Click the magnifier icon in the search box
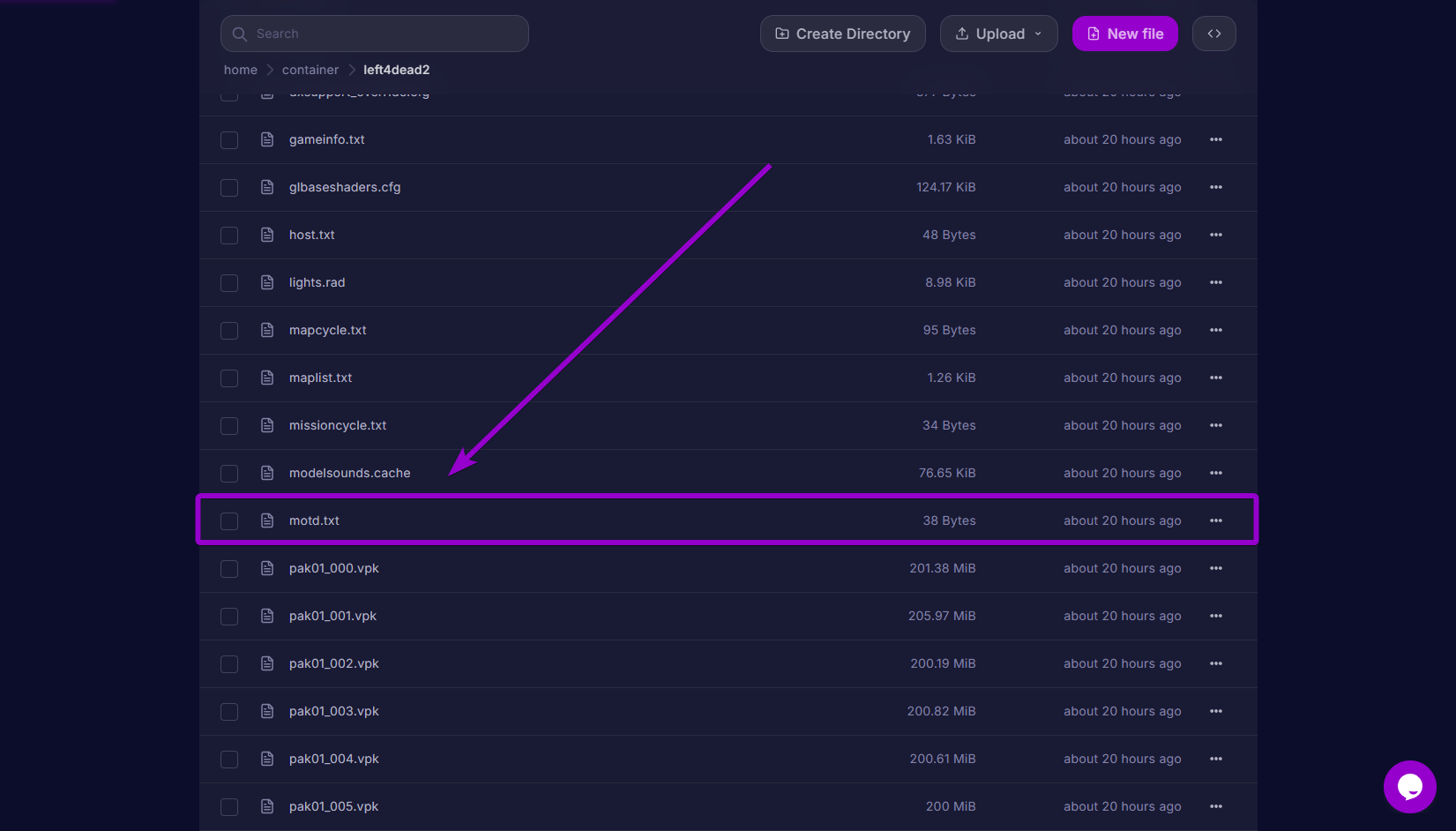This screenshot has height=831, width=1456. tap(239, 34)
